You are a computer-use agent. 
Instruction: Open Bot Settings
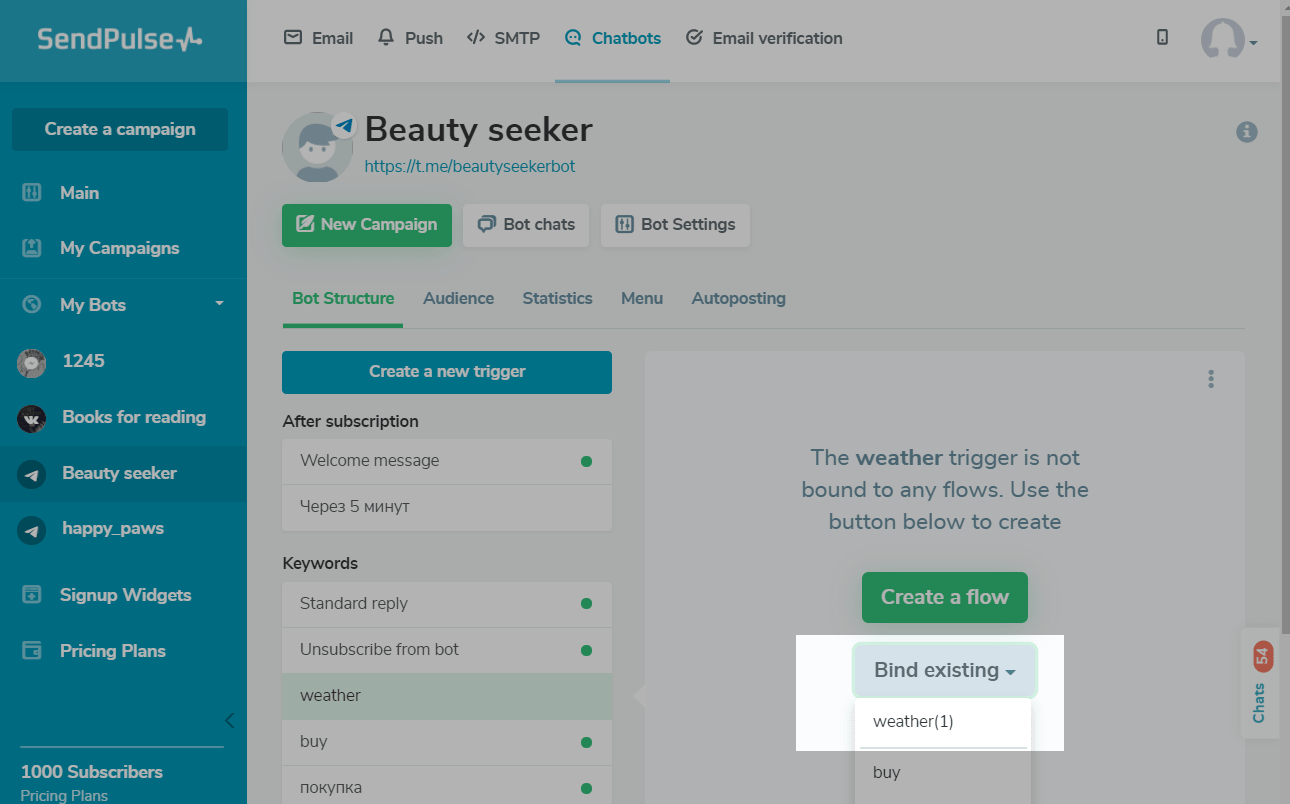pyautogui.click(x=675, y=225)
